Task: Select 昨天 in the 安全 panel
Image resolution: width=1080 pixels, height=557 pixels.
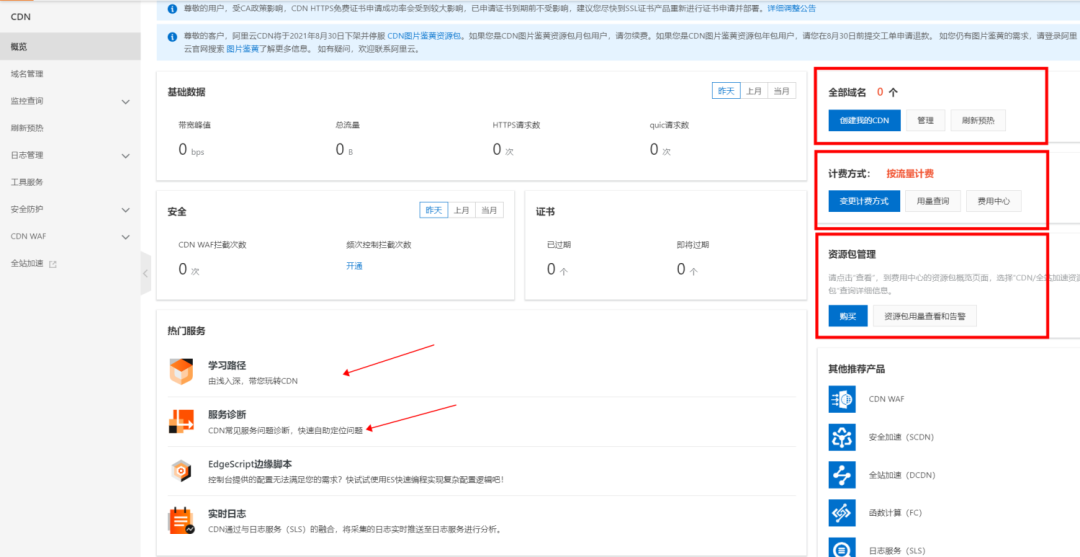Action: pos(434,210)
